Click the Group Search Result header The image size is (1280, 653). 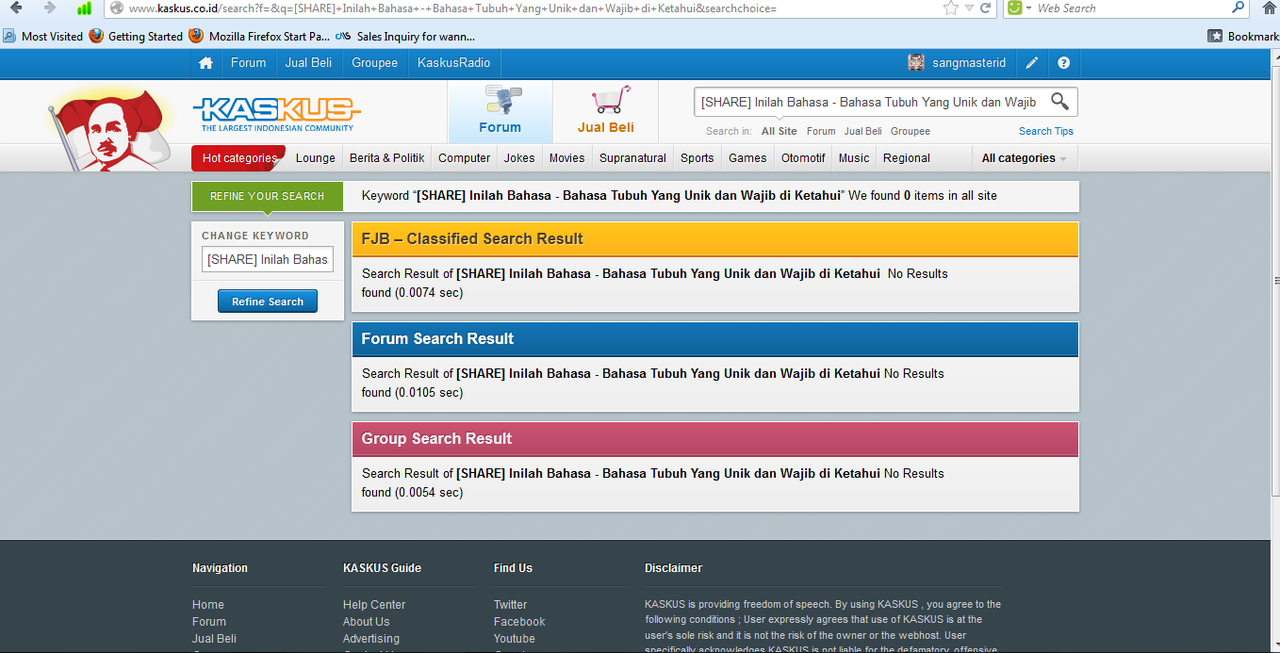click(715, 439)
